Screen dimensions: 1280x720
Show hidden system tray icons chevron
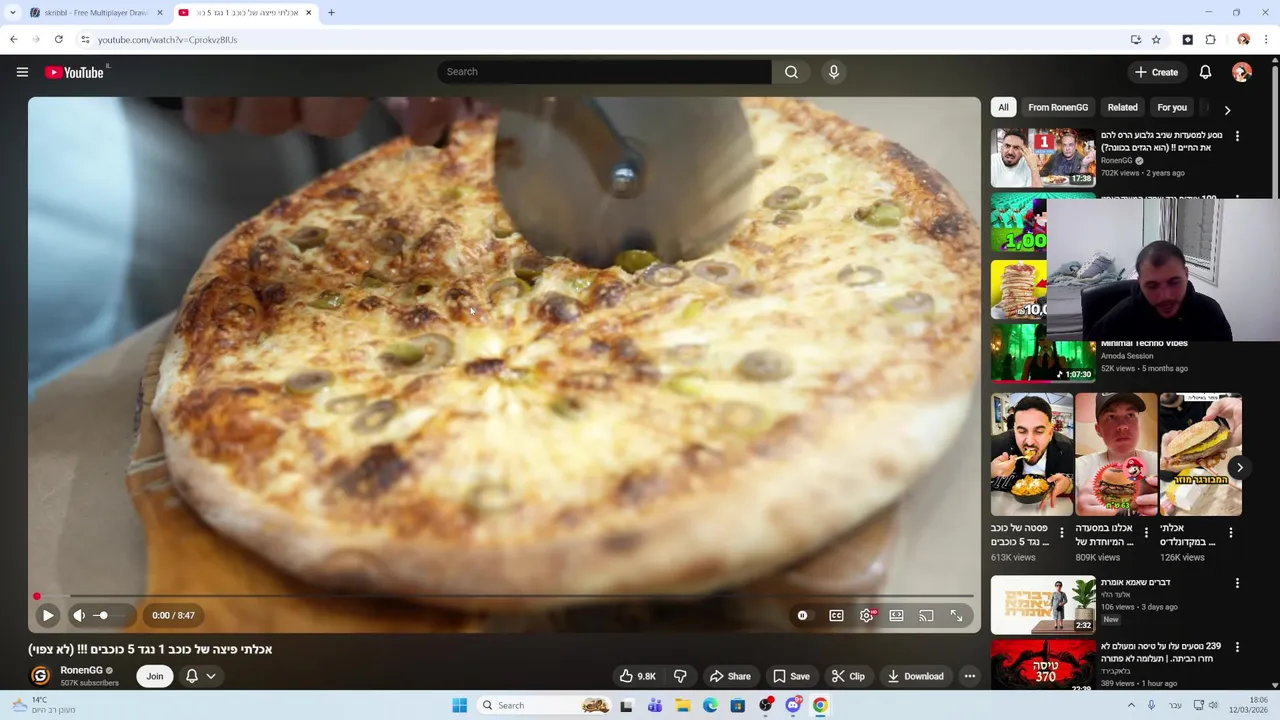[1131, 705]
